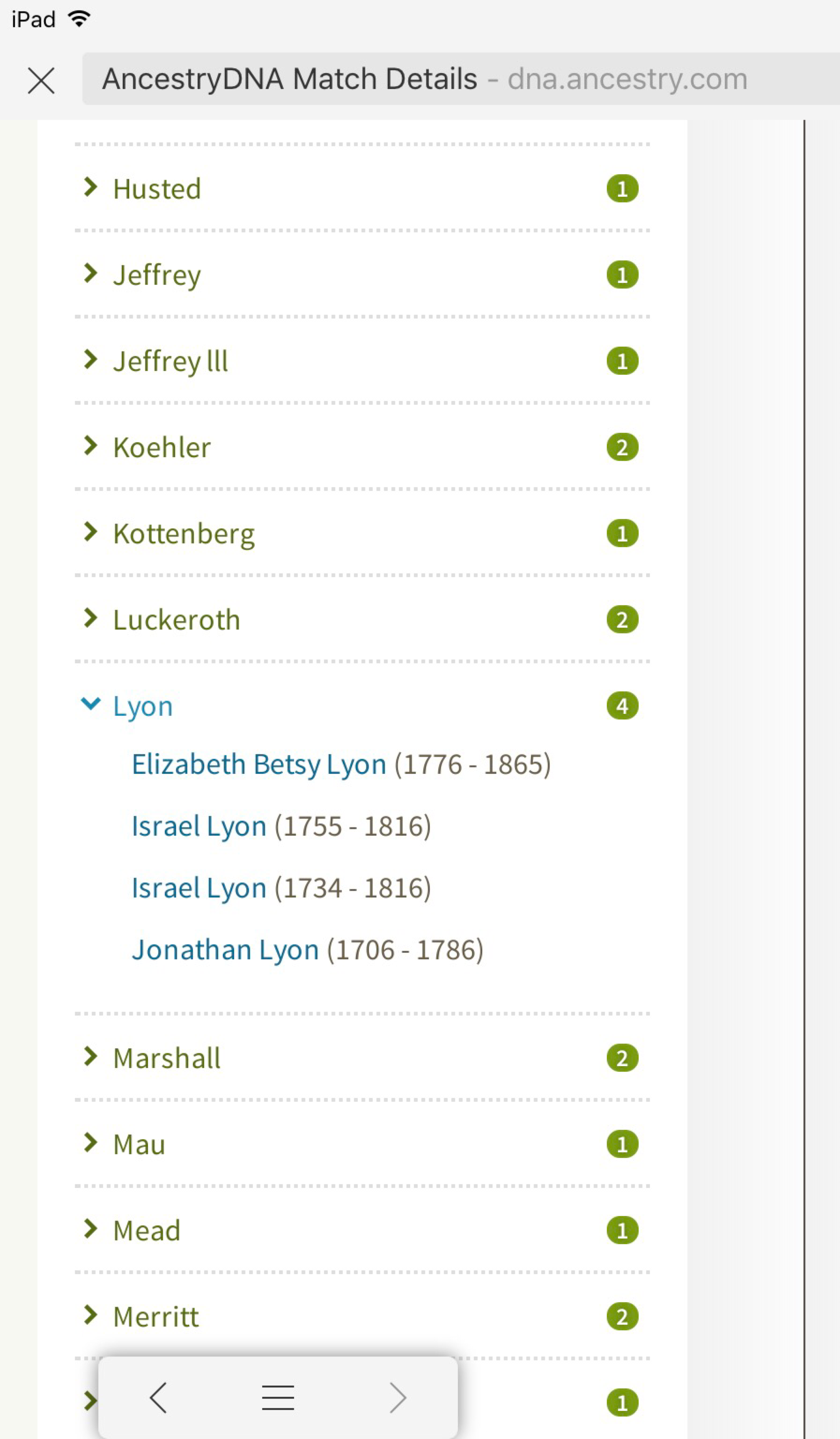Click the count badge next to Lyon

(x=622, y=706)
